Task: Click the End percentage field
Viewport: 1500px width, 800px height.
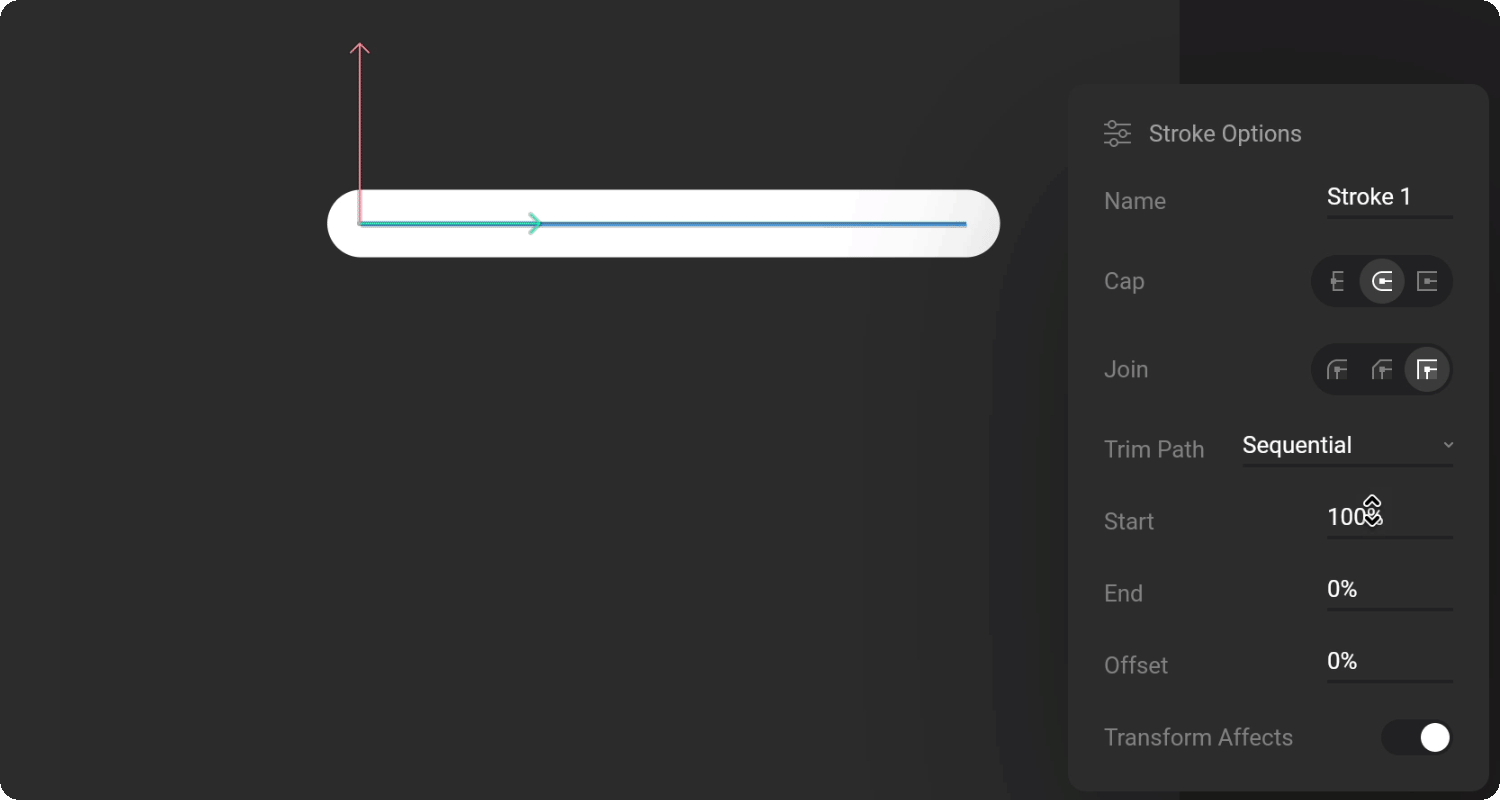Action: coord(1389,590)
